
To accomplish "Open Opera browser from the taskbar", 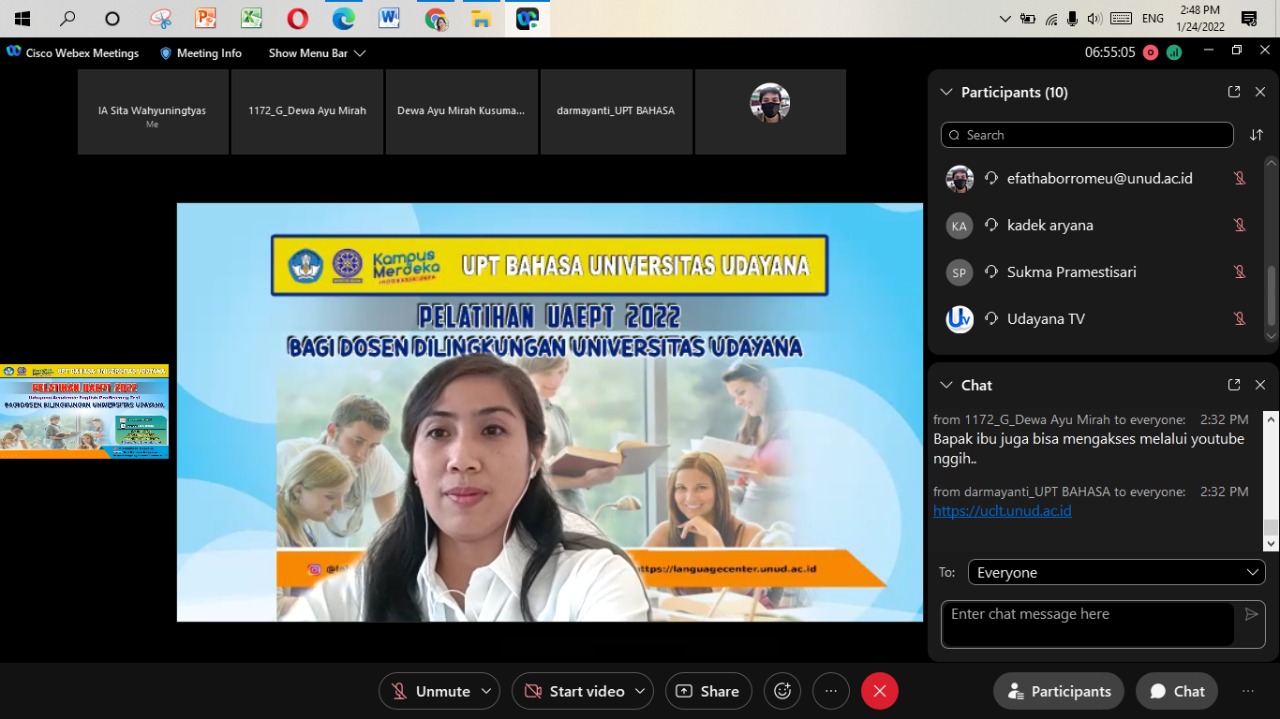I will tap(298, 18).
